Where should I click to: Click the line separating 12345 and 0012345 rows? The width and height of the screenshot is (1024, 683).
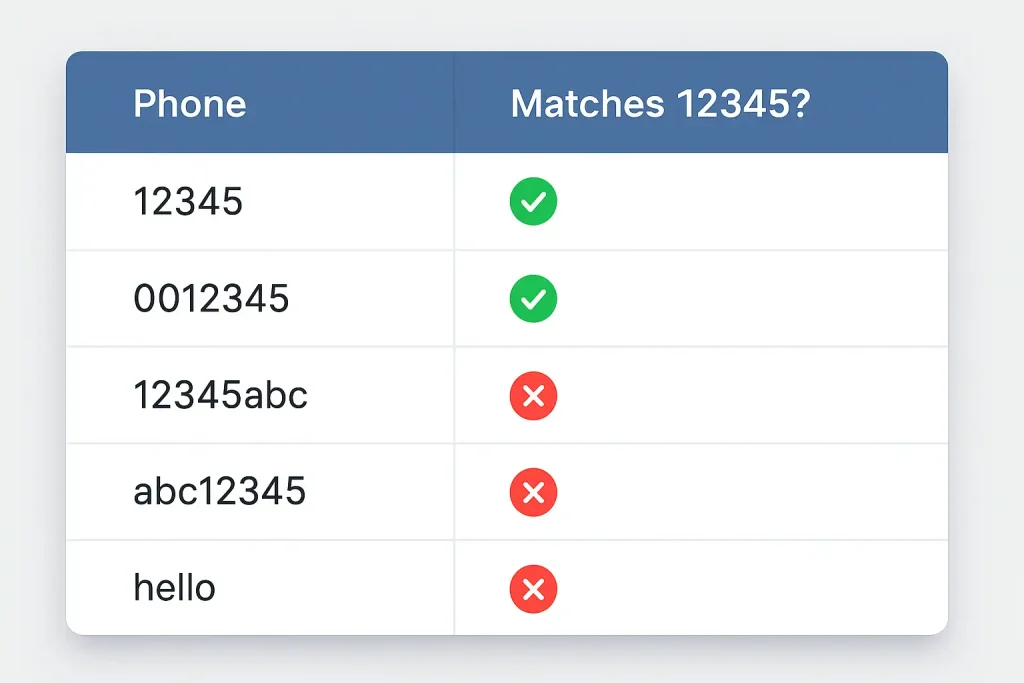[507, 249]
